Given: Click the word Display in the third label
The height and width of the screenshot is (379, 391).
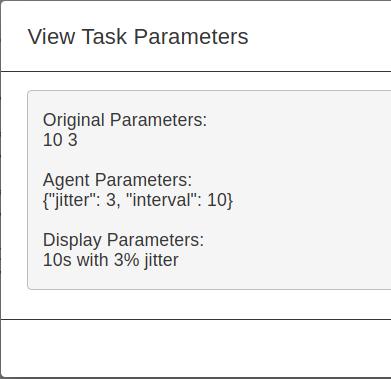Looking at the screenshot, I should 72,240.
